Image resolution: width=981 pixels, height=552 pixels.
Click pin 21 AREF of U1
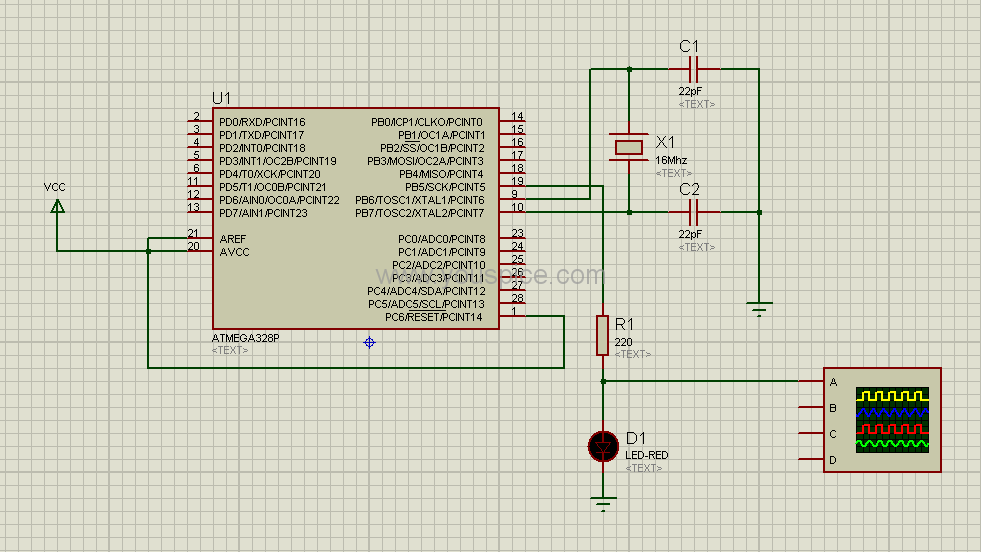tap(200, 237)
